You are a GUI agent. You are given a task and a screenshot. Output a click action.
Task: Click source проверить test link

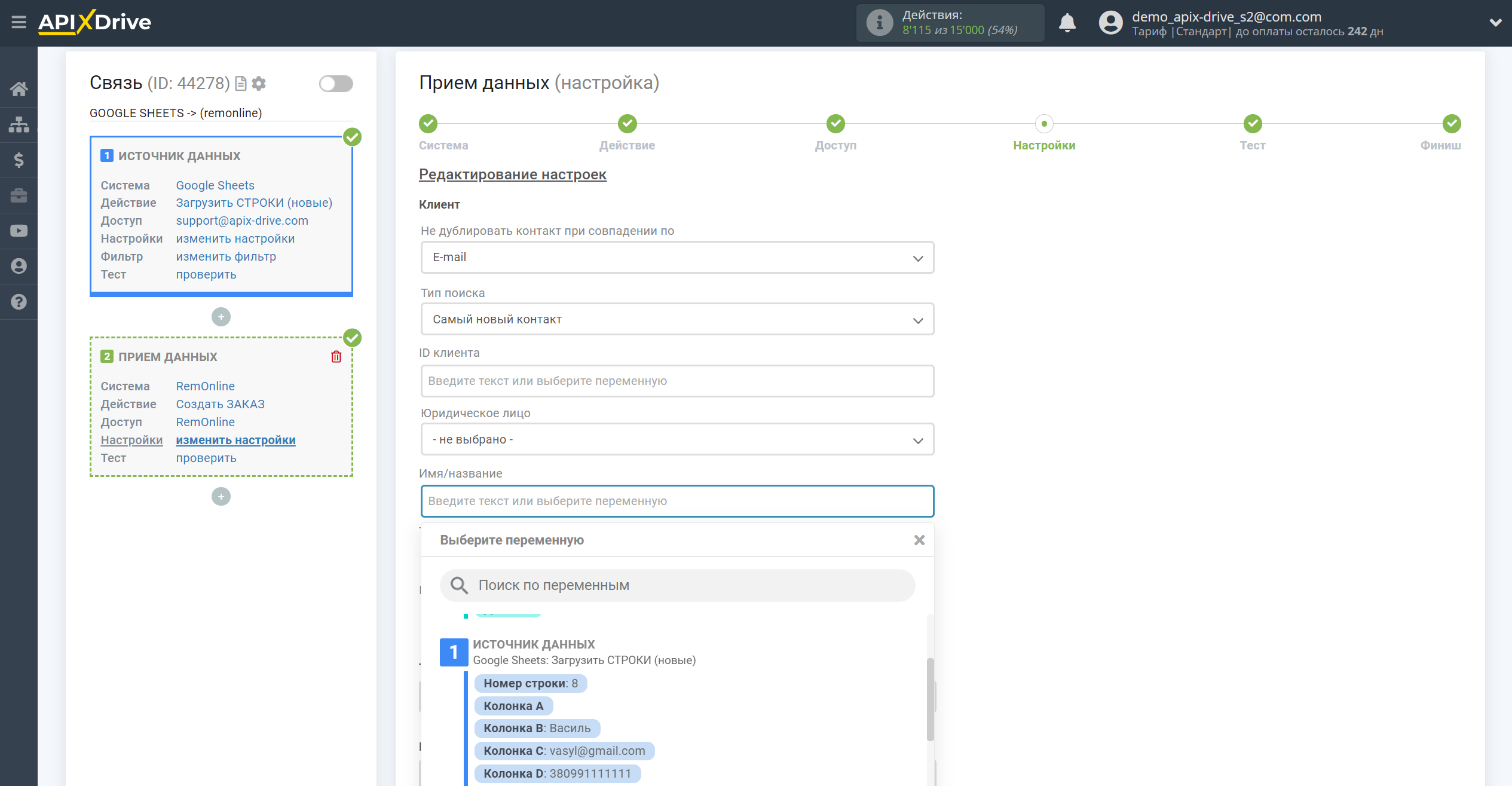click(x=206, y=274)
